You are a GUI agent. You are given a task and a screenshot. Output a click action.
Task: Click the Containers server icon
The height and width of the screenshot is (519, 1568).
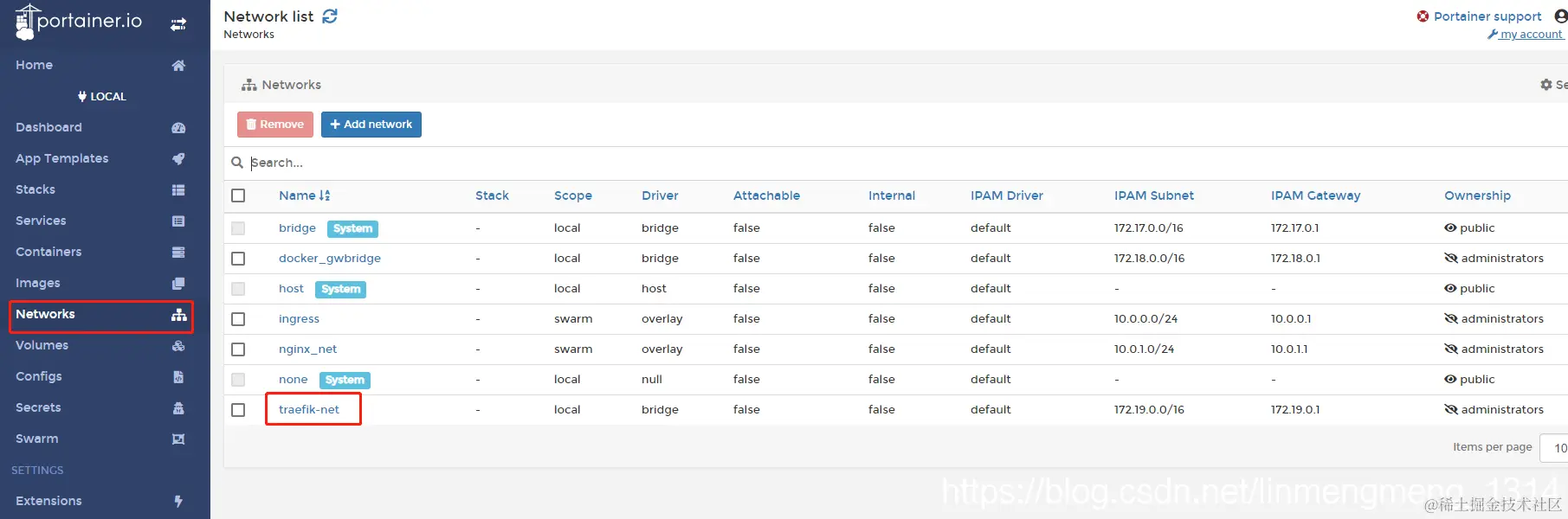tap(178, 253)
